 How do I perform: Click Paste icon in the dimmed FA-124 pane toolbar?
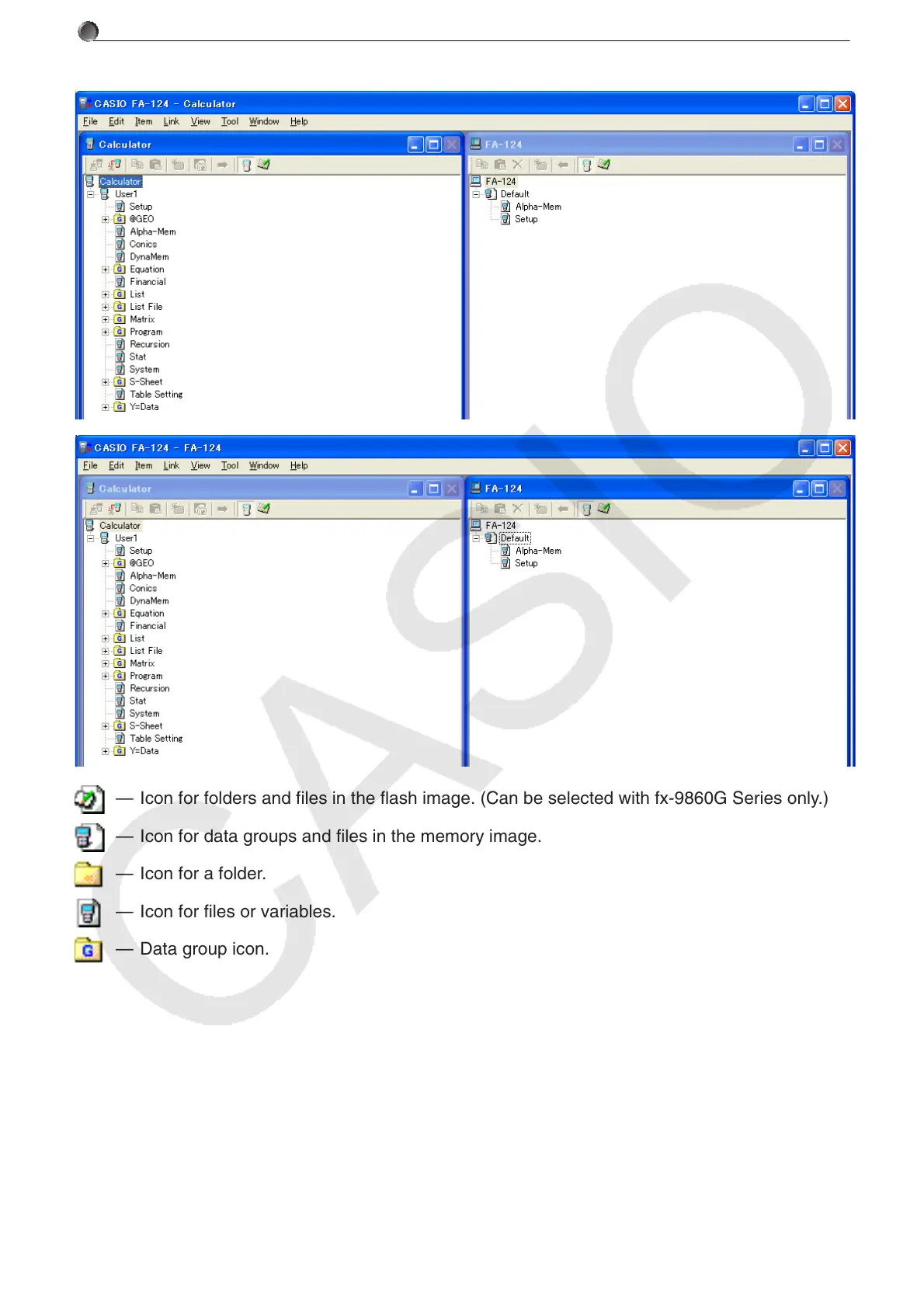click(x=500, y=165)
